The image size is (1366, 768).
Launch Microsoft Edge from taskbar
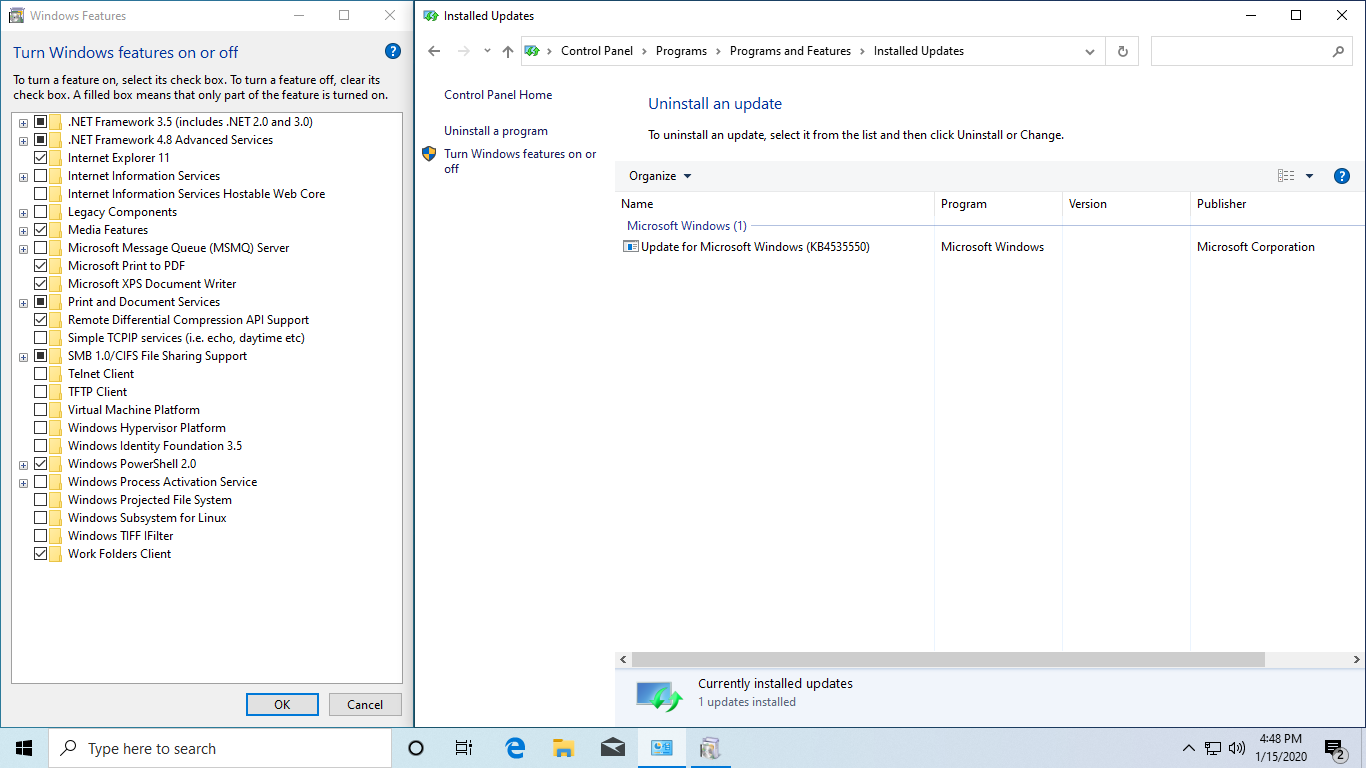pyautogui.click(x=515, y=748)
